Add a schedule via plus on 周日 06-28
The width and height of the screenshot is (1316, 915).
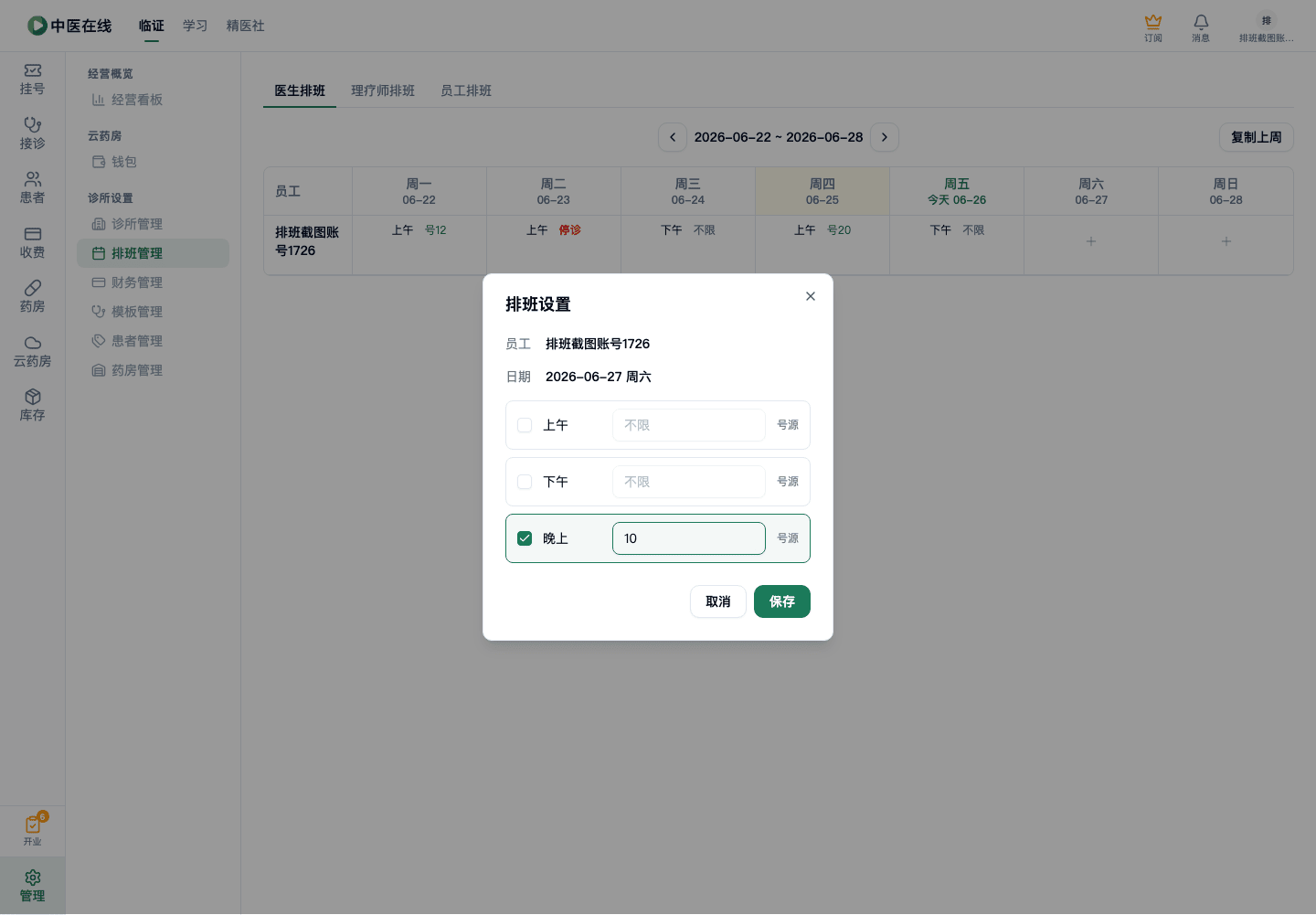point(1226,241)
